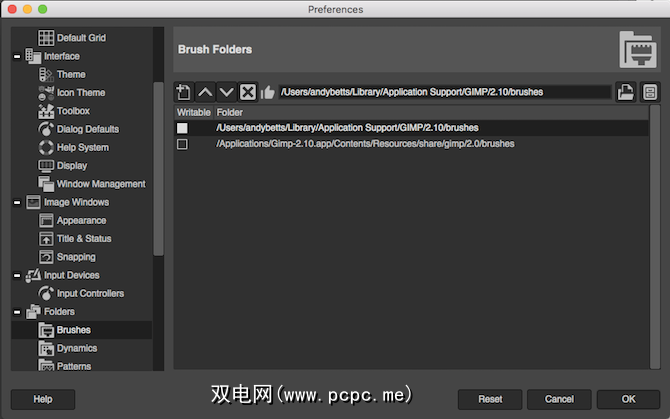Click the Help System lifebuoy icon
Screen dimensions: 670x419
pyautogui.click(x=46, y=147)
